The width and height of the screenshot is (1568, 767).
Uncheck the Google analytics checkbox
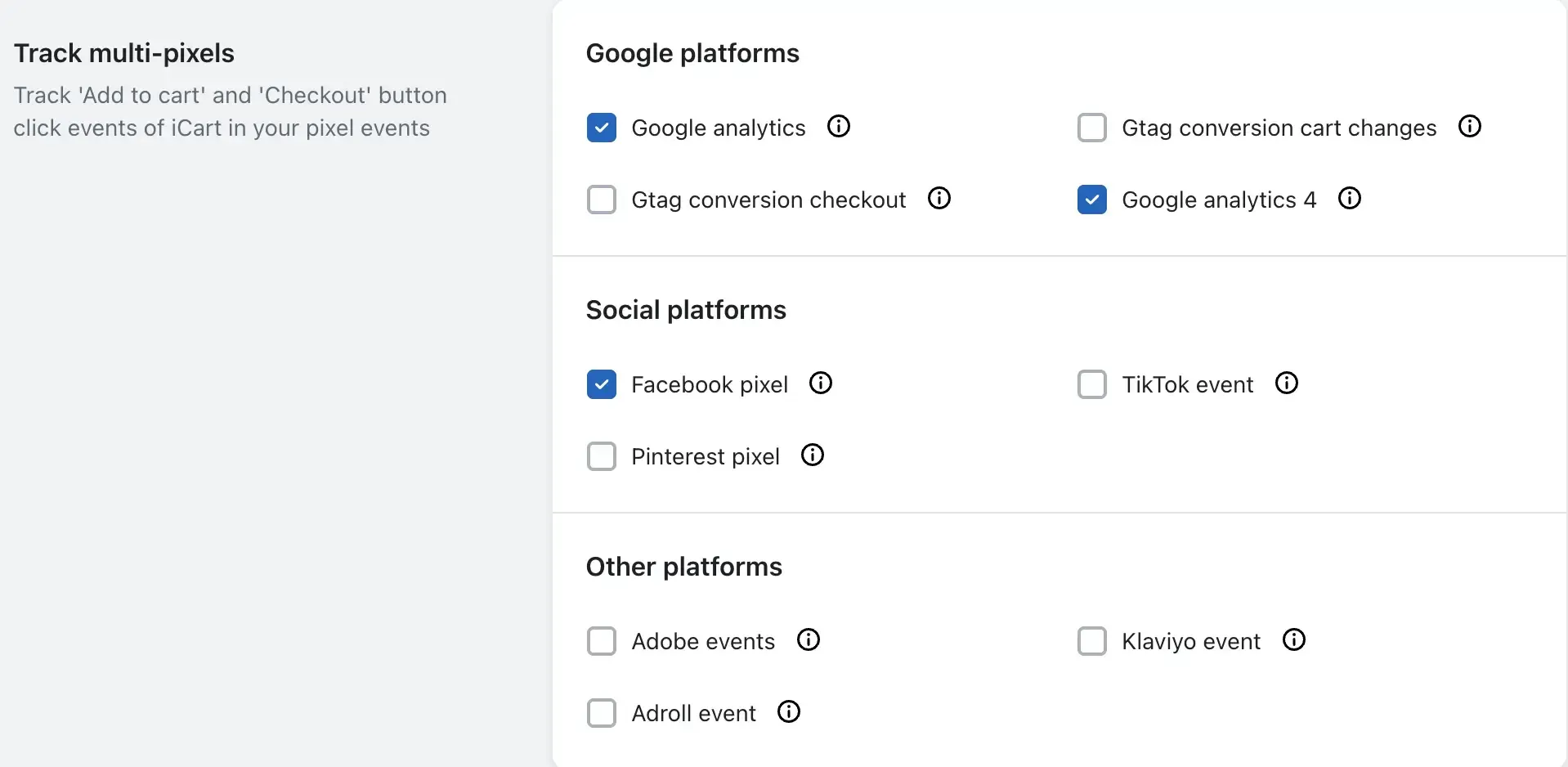pos(602,128)
